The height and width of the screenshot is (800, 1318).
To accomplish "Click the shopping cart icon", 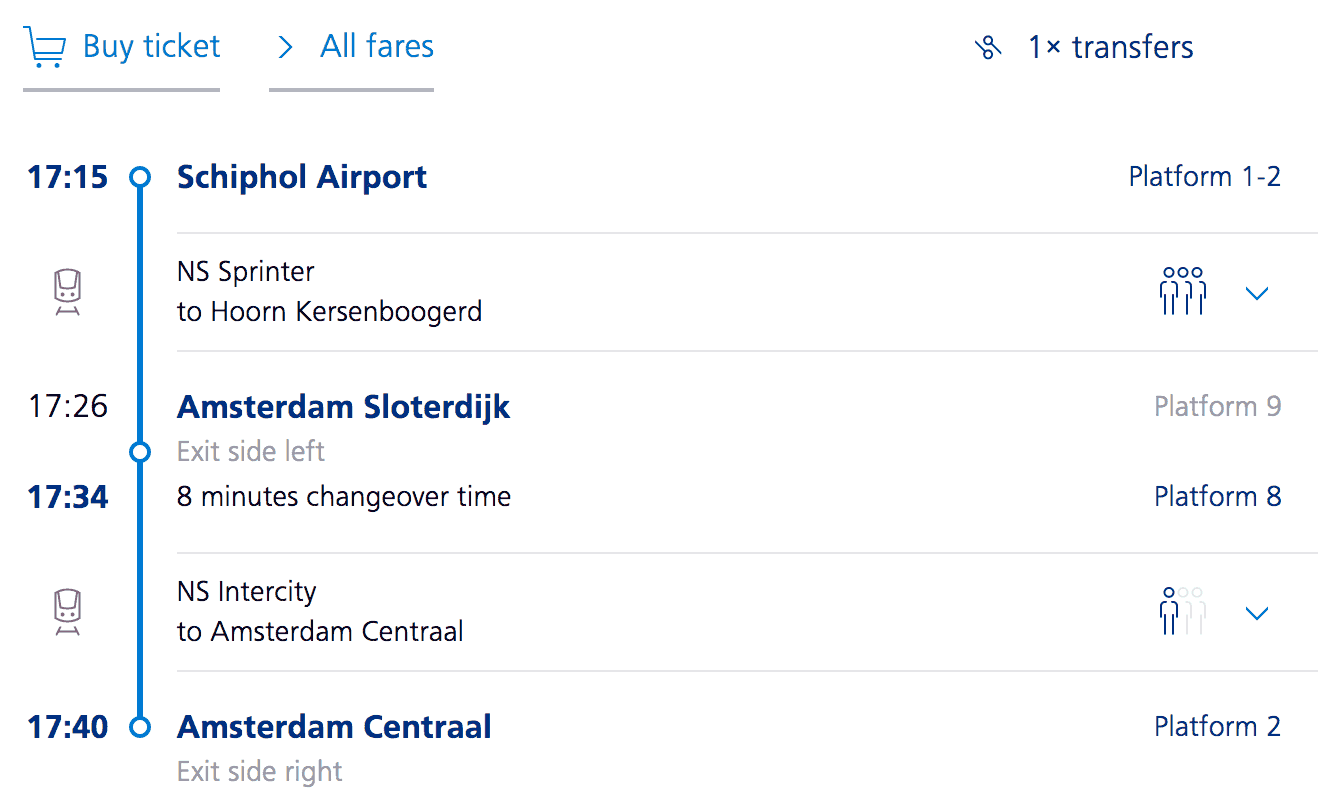I will 45,47.
